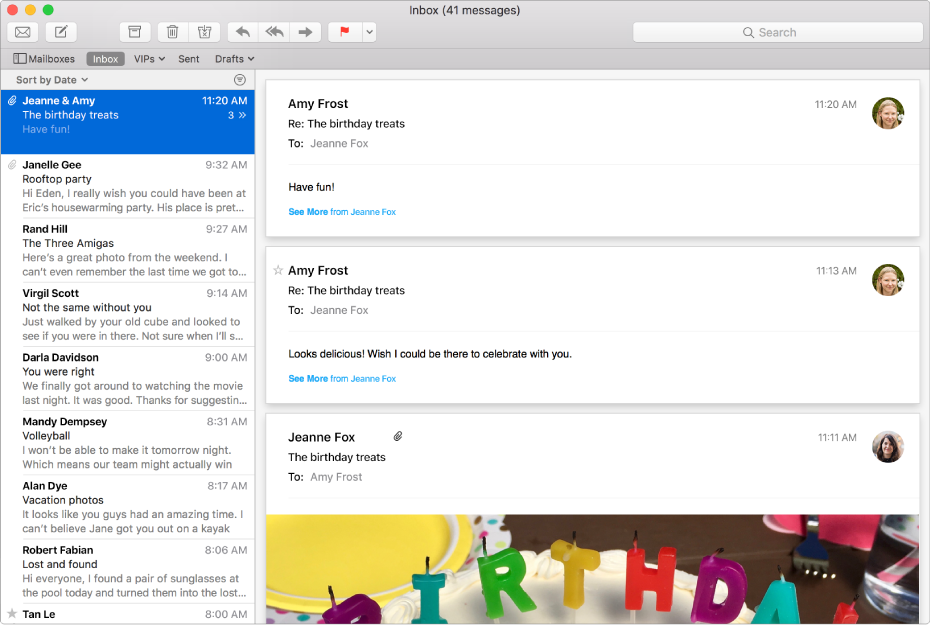Compose a new message

(x=61, y=32)
